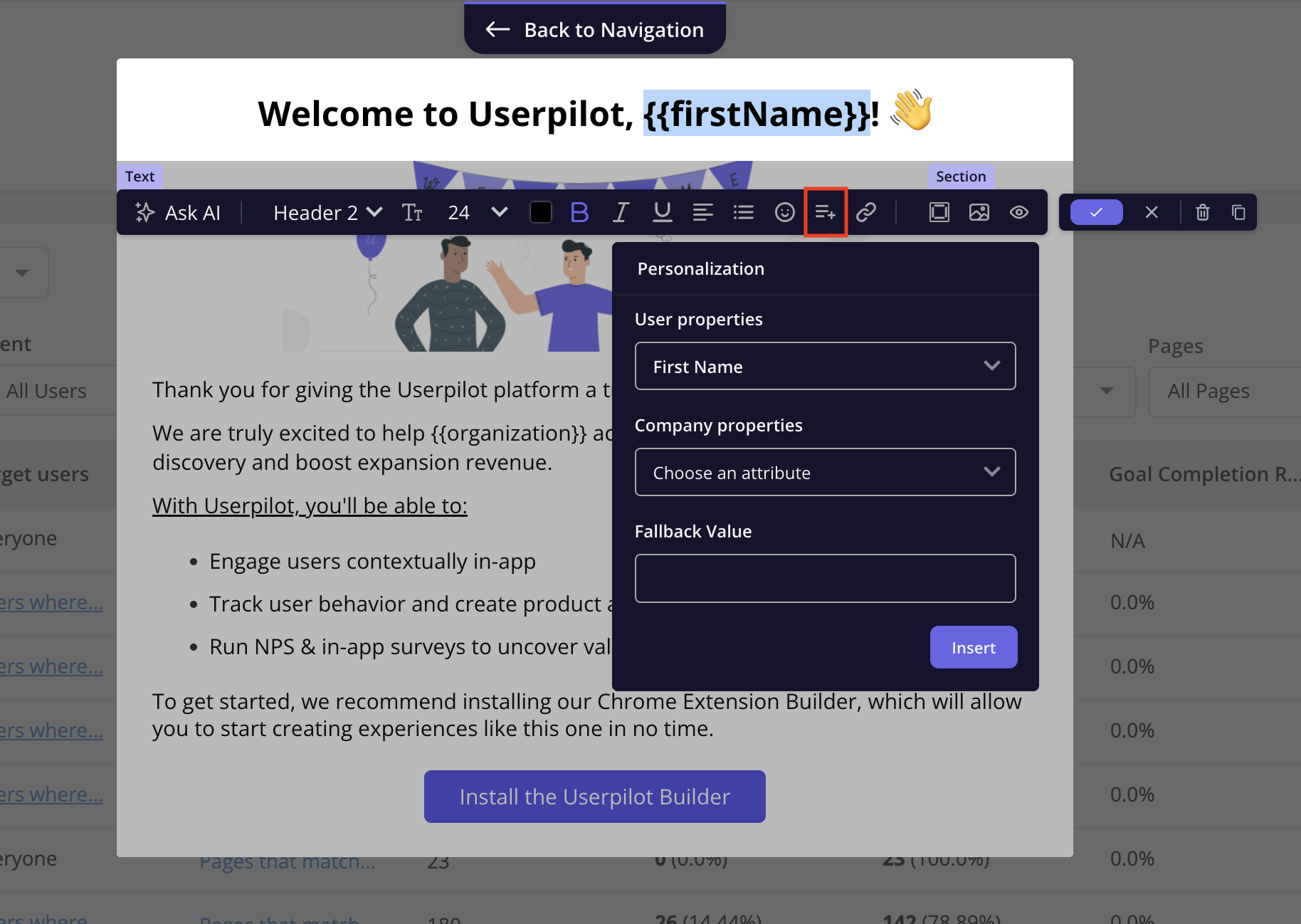Click the 'With Userpilot, you'll be able to:' text

pyautogui.click(x=310, y=505)
